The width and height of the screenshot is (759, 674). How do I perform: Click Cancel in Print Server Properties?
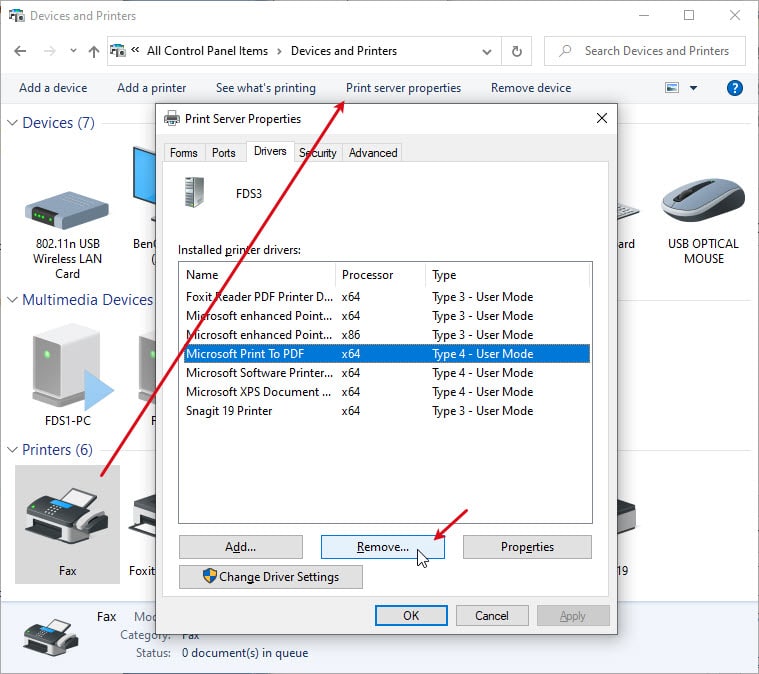(492, 615)
